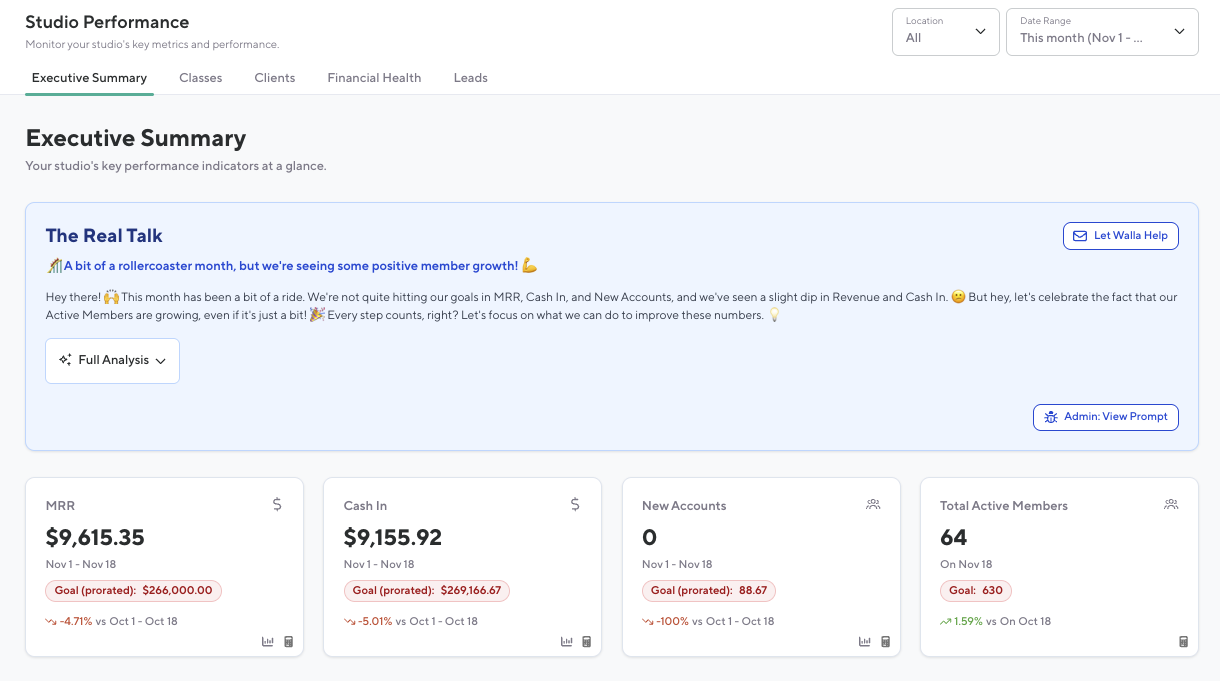Image resolution: width=1220 pixels, height=681 pixels.
Task: Open the MRR chart icon
Action: pos(268,642)
